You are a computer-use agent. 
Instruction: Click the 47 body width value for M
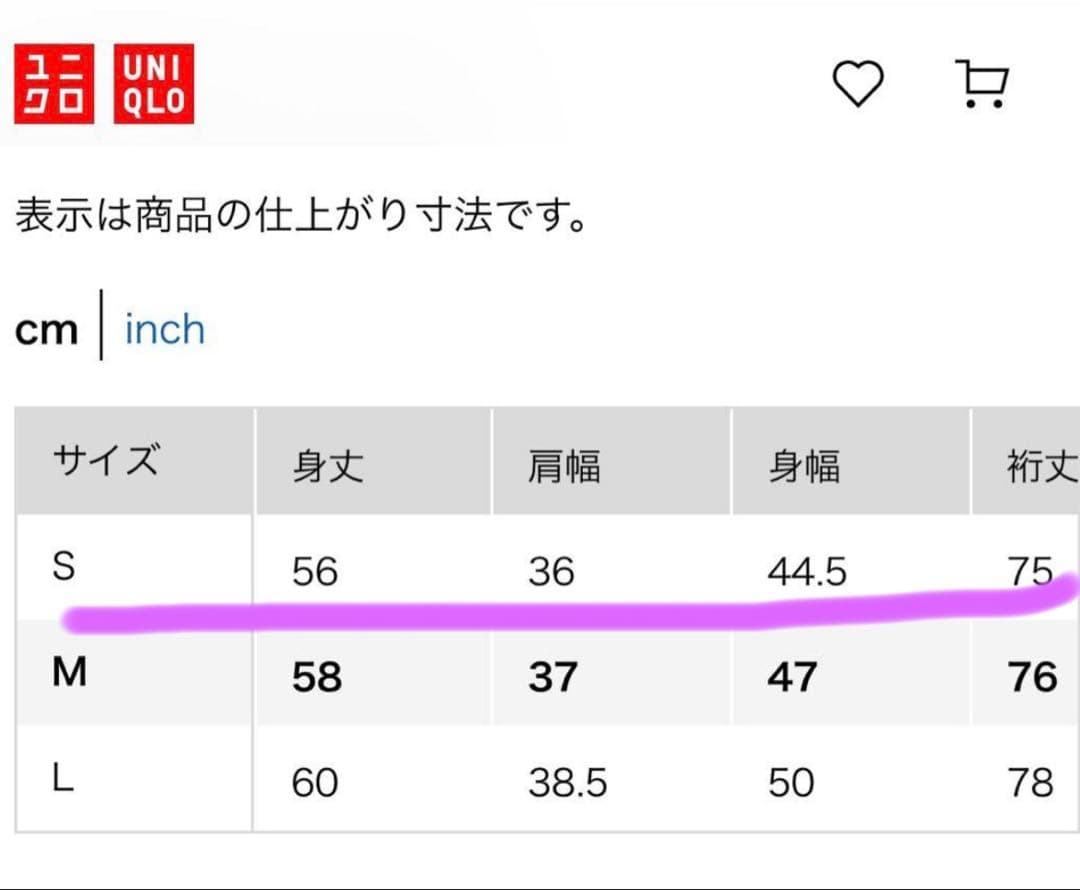pyautogui.click(x=792, y=677)
